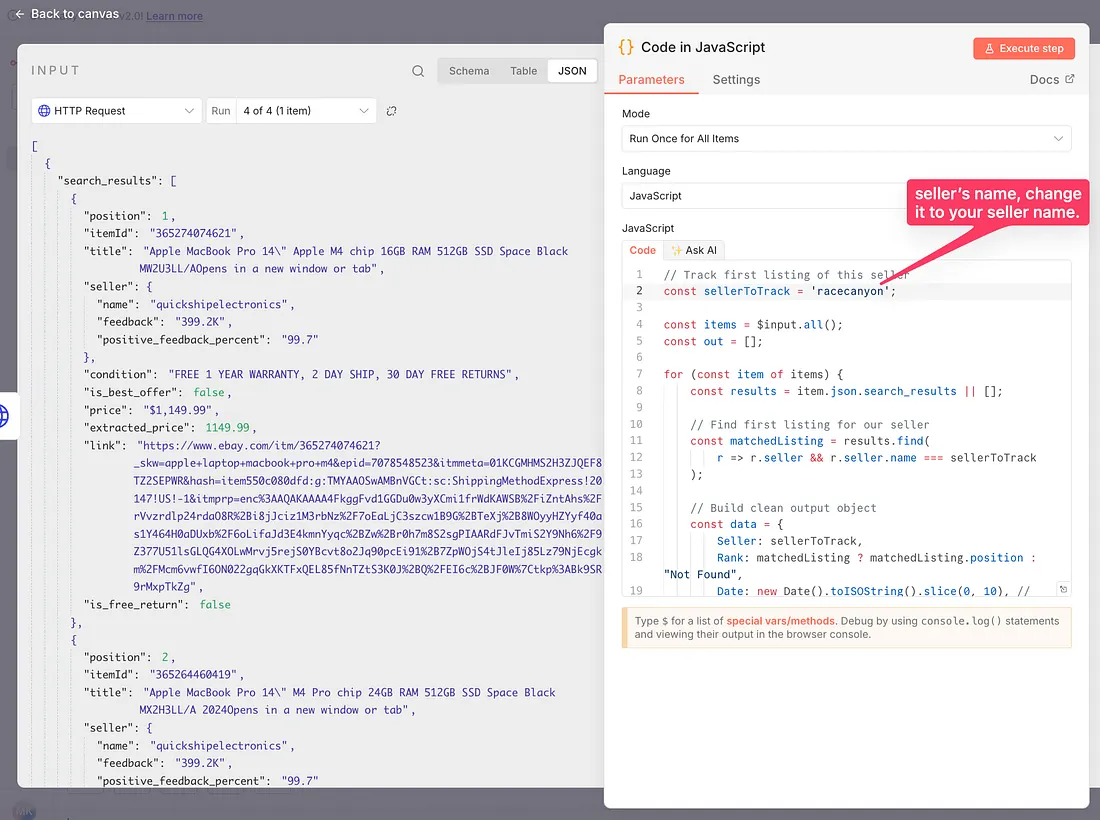Select the Ask AI tab
This screenshot has height=820, width=1100.
695,251
